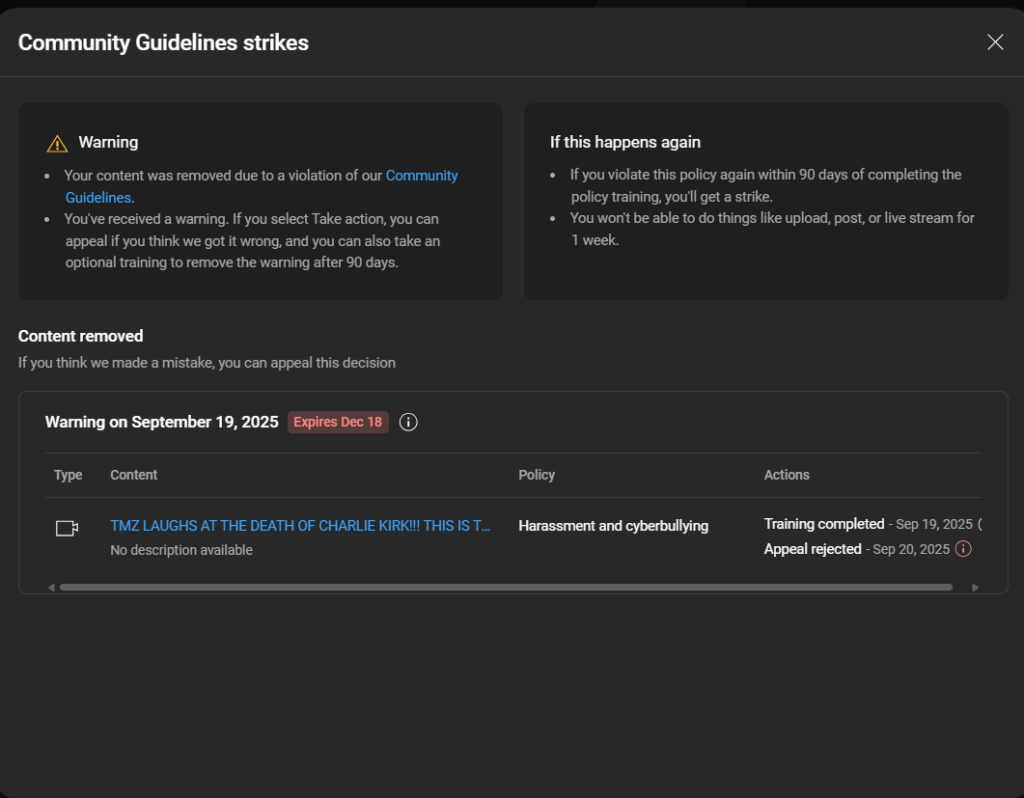Click the 'Community Guidelines strikes' dialog title
1024x798 pixels.
click(163, 42)
